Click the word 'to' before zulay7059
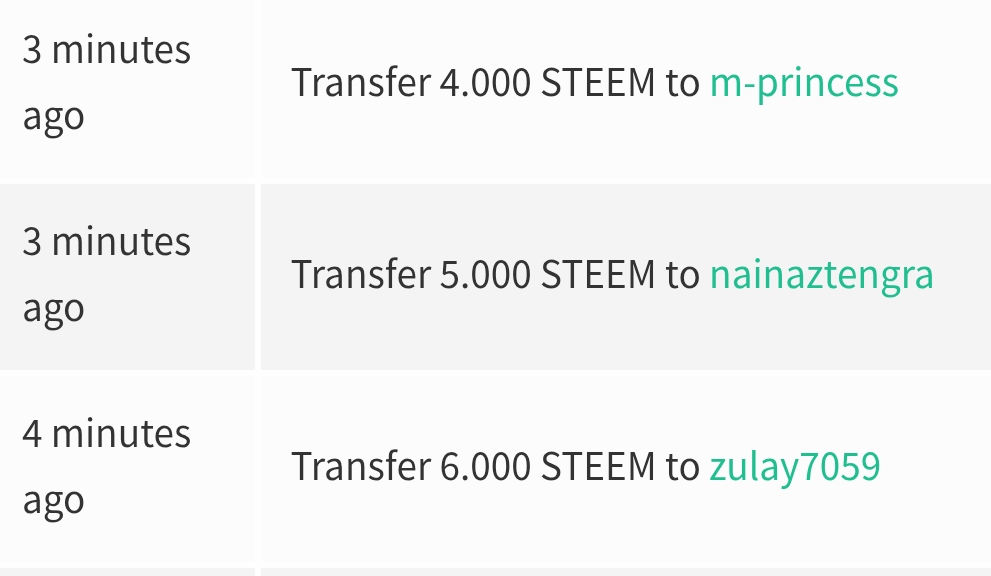The image size is (991, 576). coord(683,467)
